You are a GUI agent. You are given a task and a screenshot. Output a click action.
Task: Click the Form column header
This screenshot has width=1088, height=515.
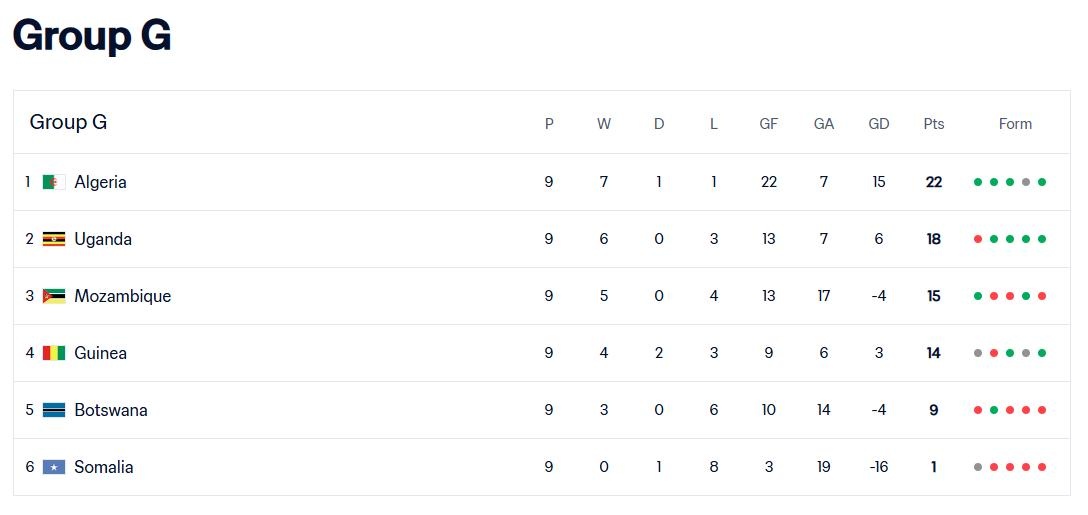click(x=1015, y=124)
